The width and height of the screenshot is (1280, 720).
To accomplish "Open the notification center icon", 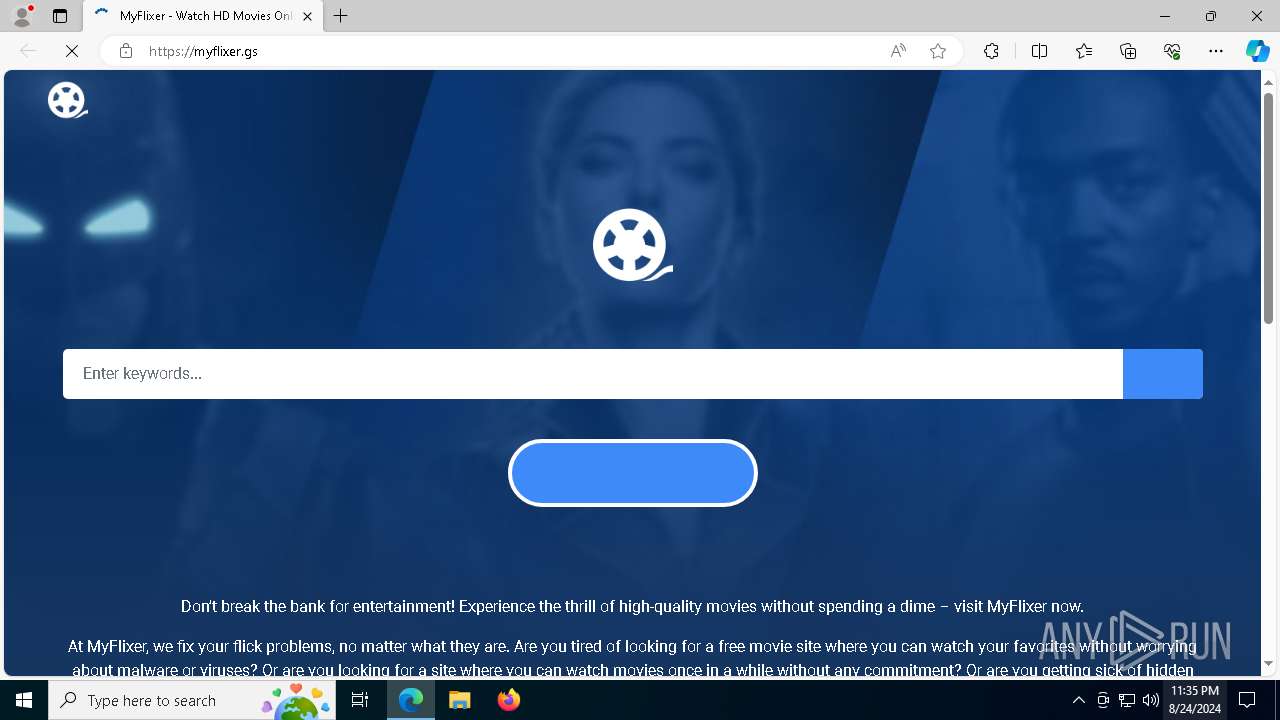I will coord(1247,700).
